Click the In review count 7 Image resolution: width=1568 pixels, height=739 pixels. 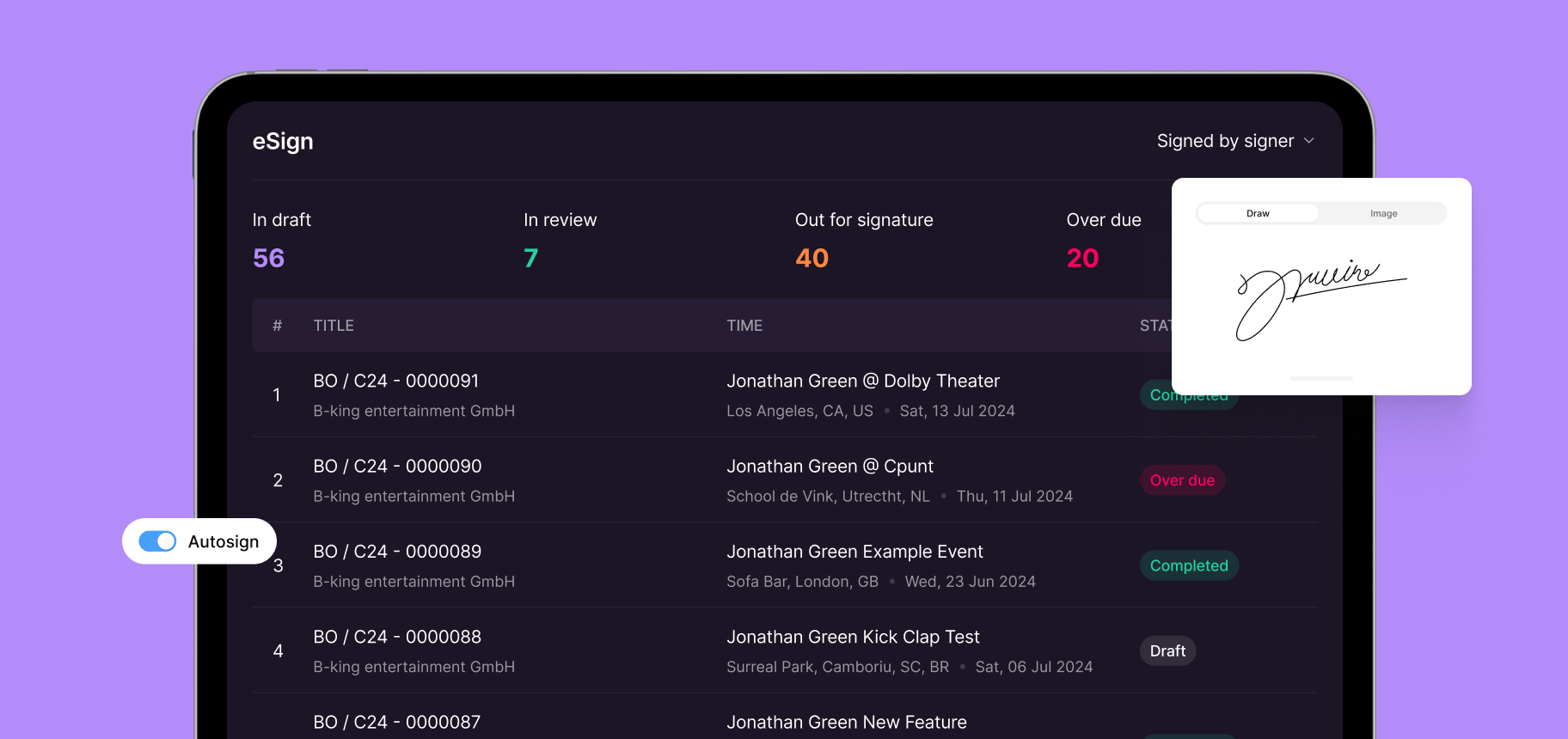(530, 258)
